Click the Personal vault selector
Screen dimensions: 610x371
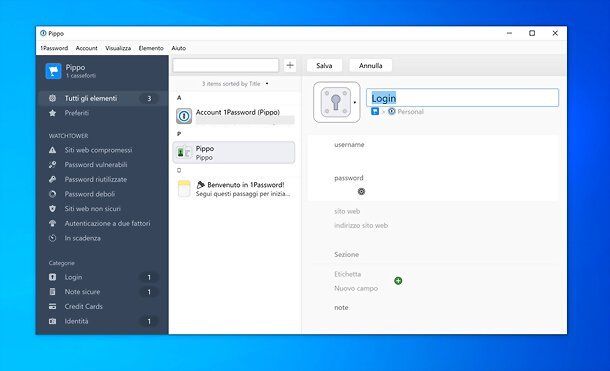coord(406,112)
